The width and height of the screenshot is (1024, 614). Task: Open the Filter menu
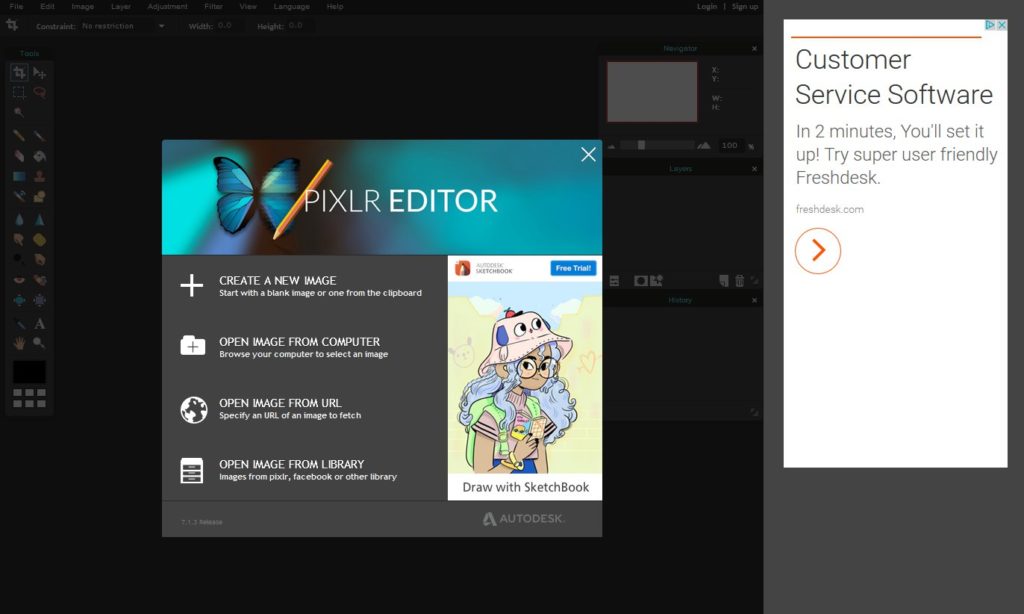(x=214, y=7)
